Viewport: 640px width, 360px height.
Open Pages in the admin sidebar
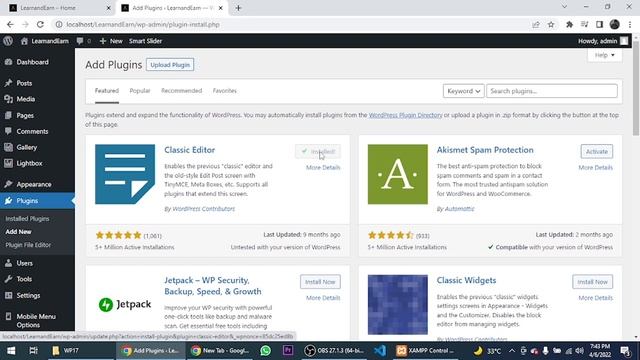coord(25,116)
